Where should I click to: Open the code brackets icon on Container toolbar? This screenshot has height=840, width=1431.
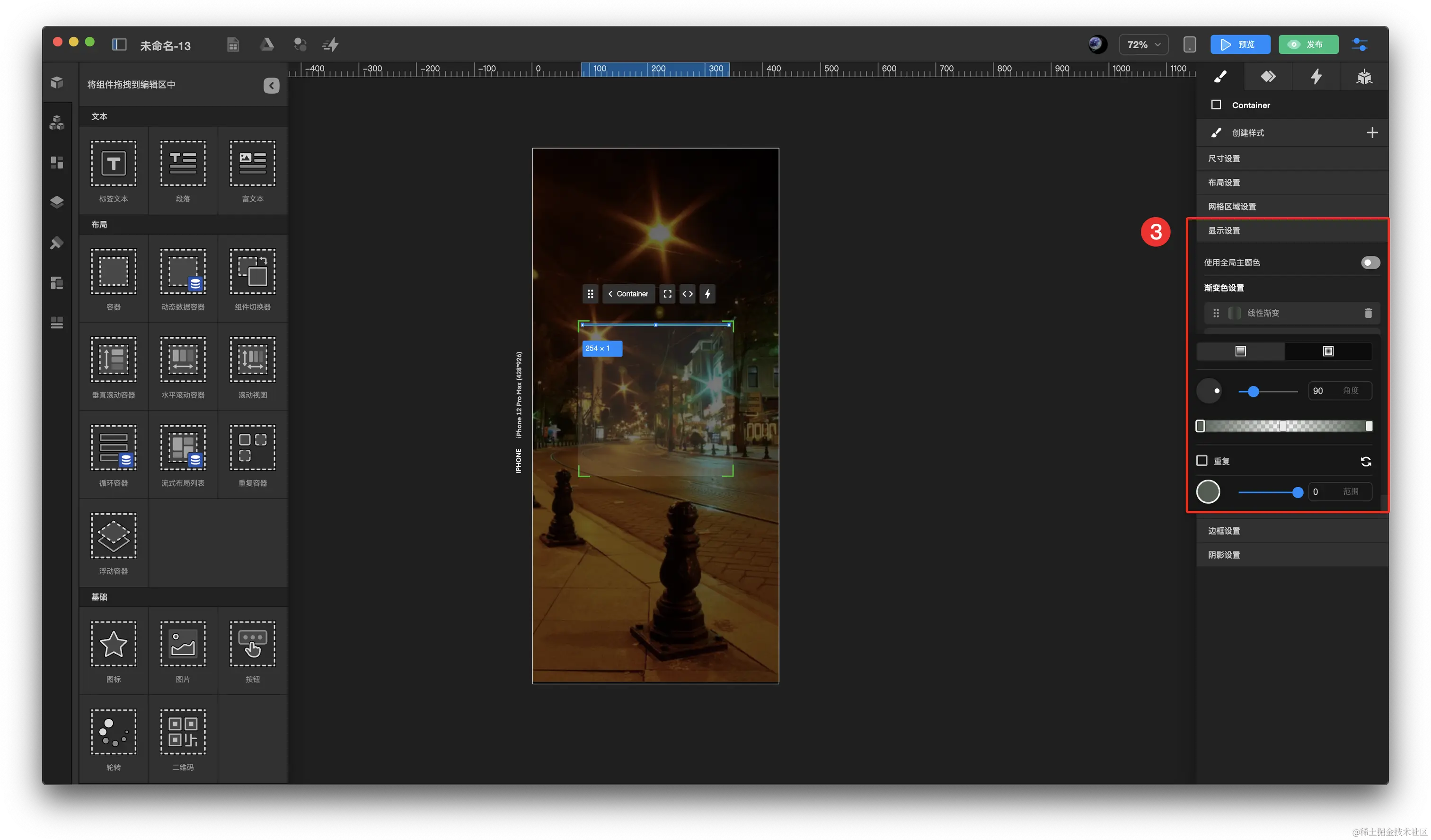click(687, 294)
